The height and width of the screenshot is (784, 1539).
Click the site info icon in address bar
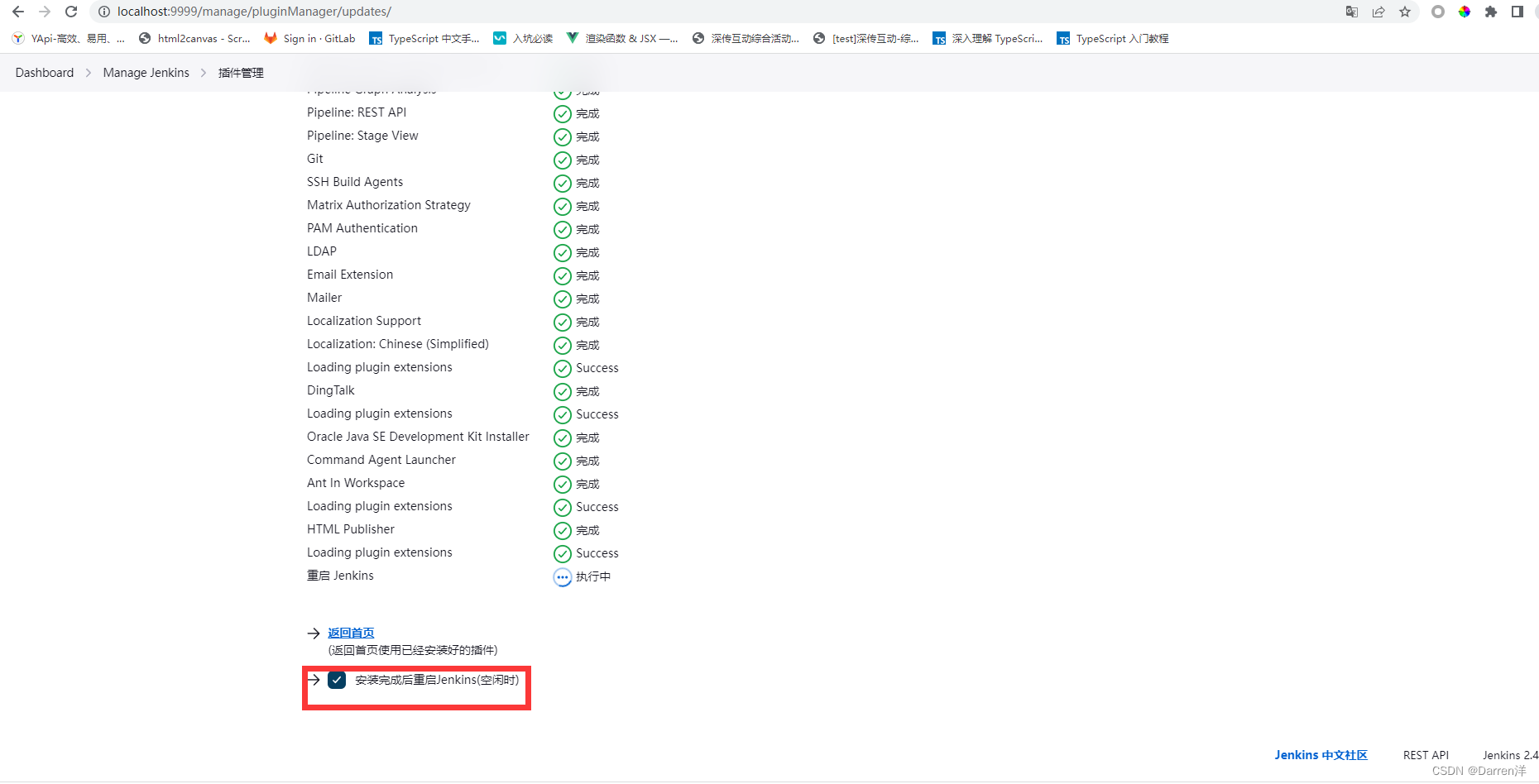coord(104,12)
